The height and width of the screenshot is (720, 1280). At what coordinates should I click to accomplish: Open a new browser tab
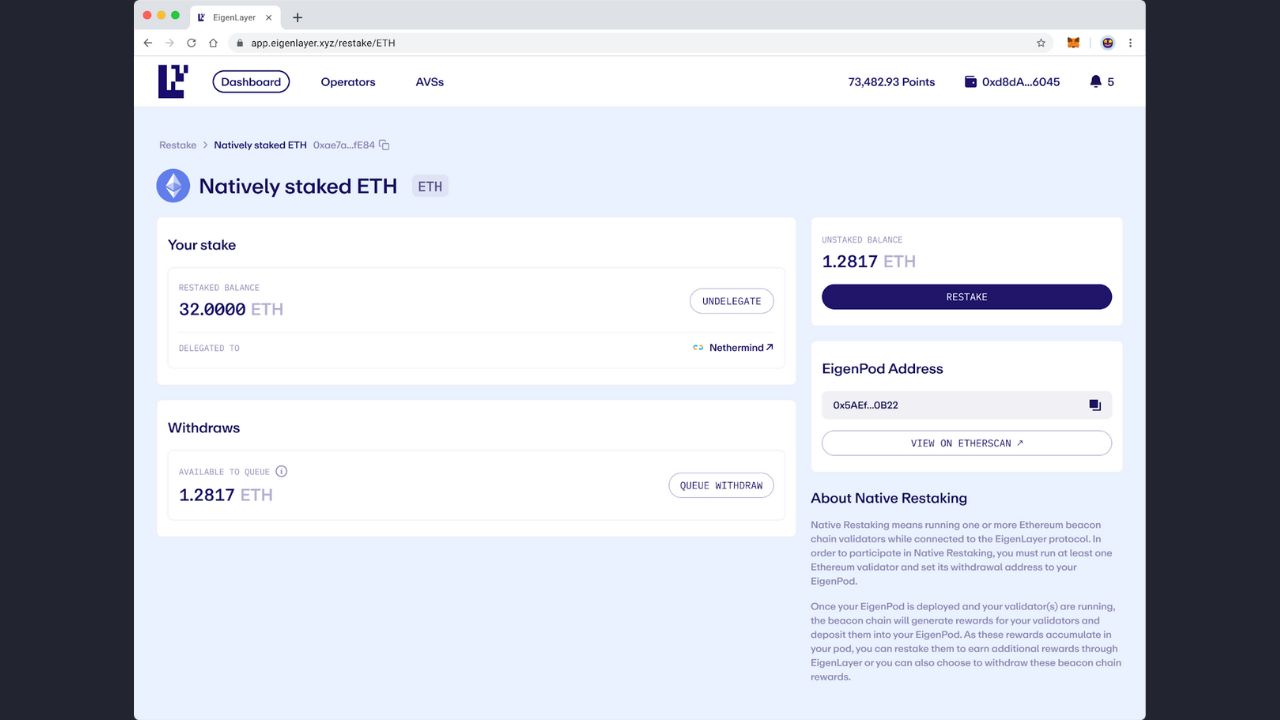coord(297,17)
